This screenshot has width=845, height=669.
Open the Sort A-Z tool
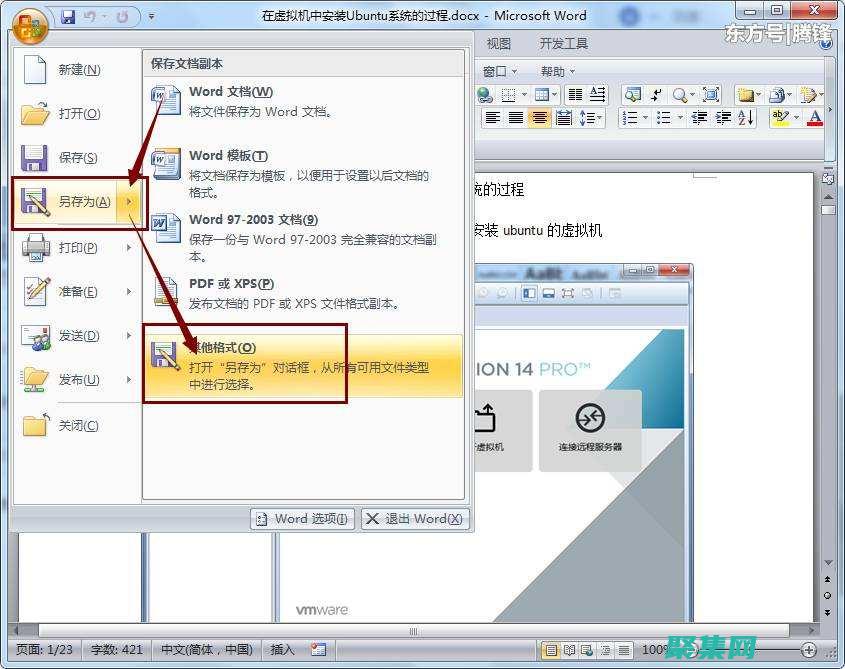pos(744,118)
